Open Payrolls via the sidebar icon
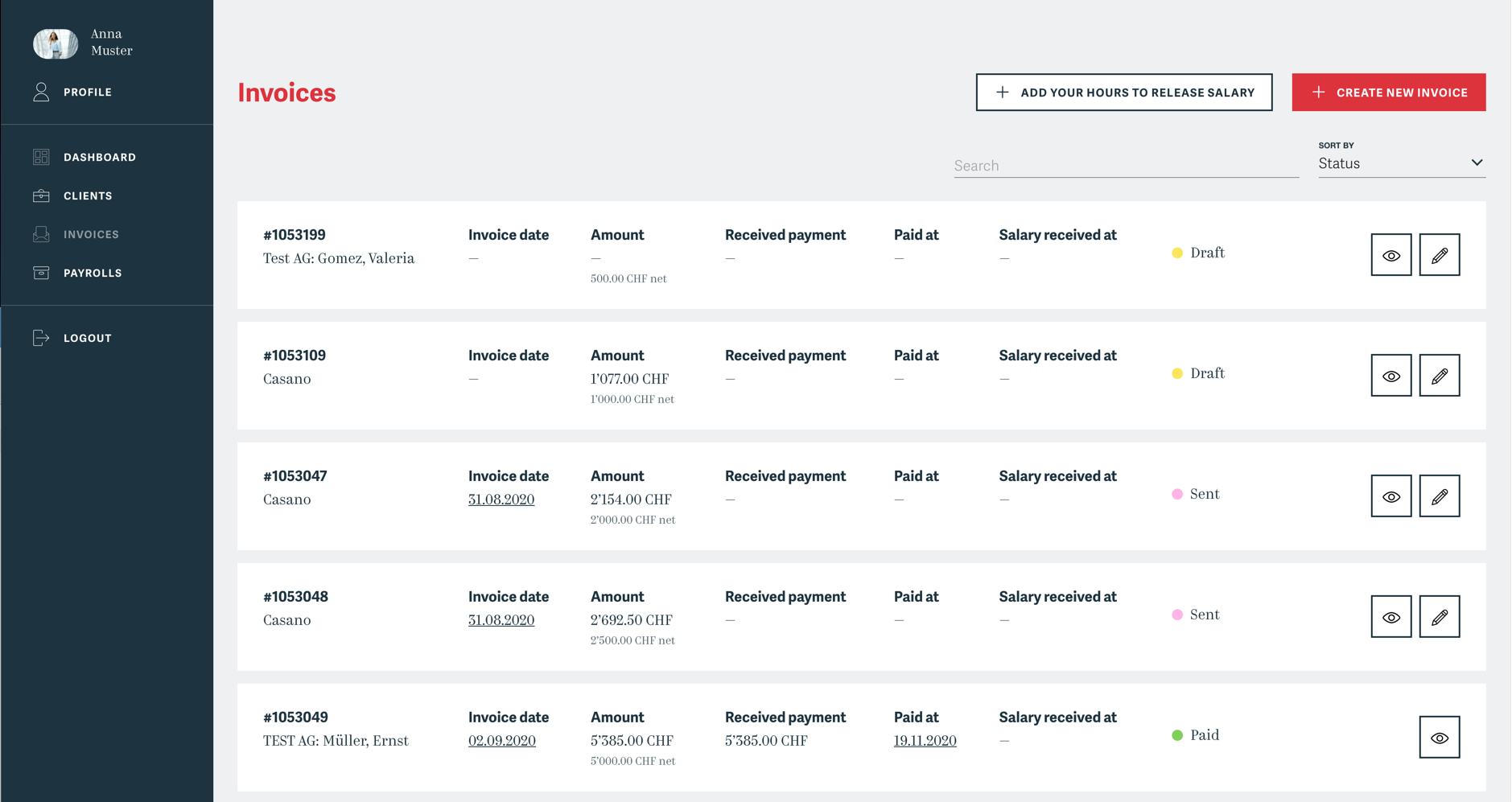Screen dimensions: 1512x802 (41, 273)
